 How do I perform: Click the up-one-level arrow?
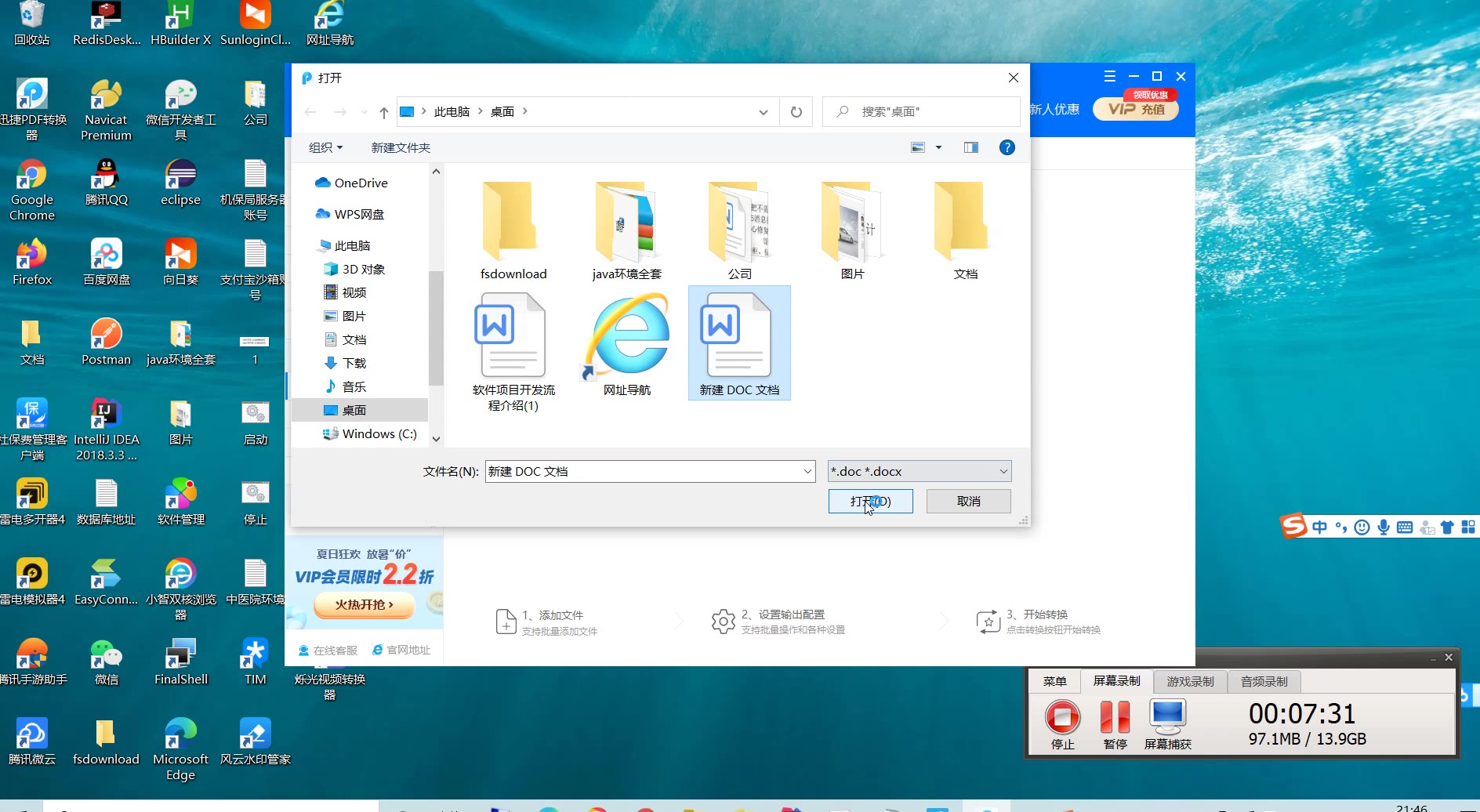(x=384, y=112)
